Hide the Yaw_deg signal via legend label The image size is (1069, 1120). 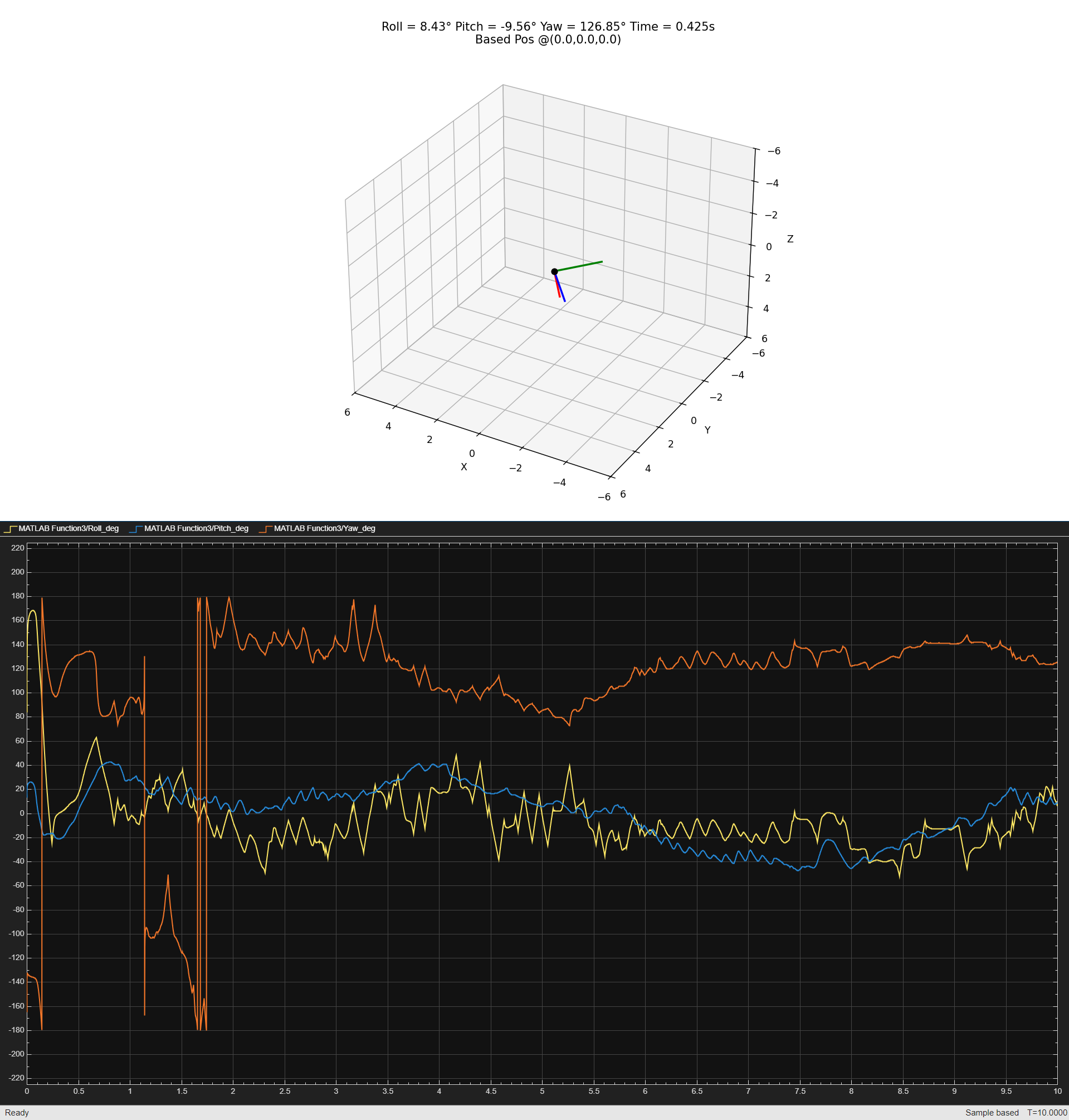(x=324, y=528)
